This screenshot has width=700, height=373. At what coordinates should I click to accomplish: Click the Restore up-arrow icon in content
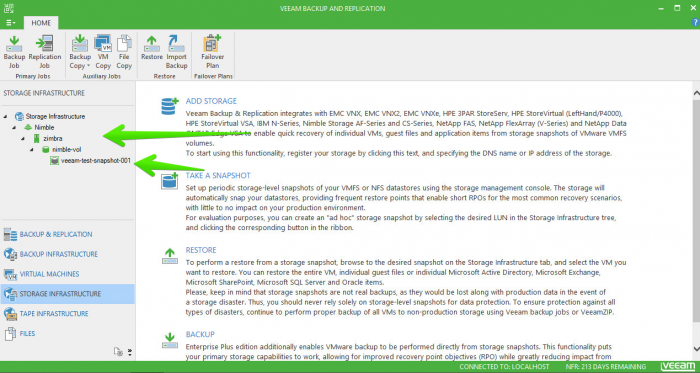click(x=170, y=256)
